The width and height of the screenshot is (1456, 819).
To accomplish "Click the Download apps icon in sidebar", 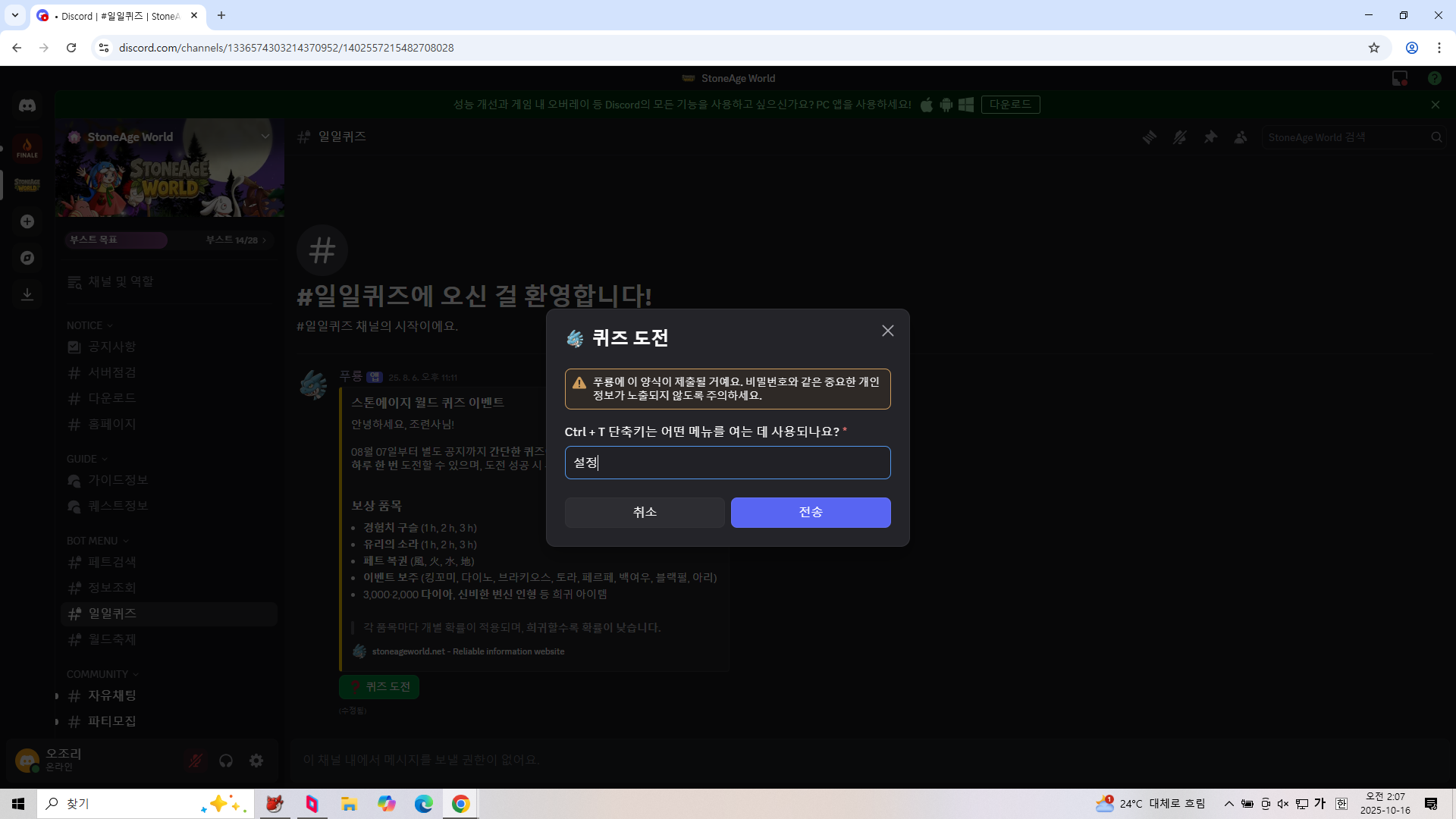I will tap(27, 294).
